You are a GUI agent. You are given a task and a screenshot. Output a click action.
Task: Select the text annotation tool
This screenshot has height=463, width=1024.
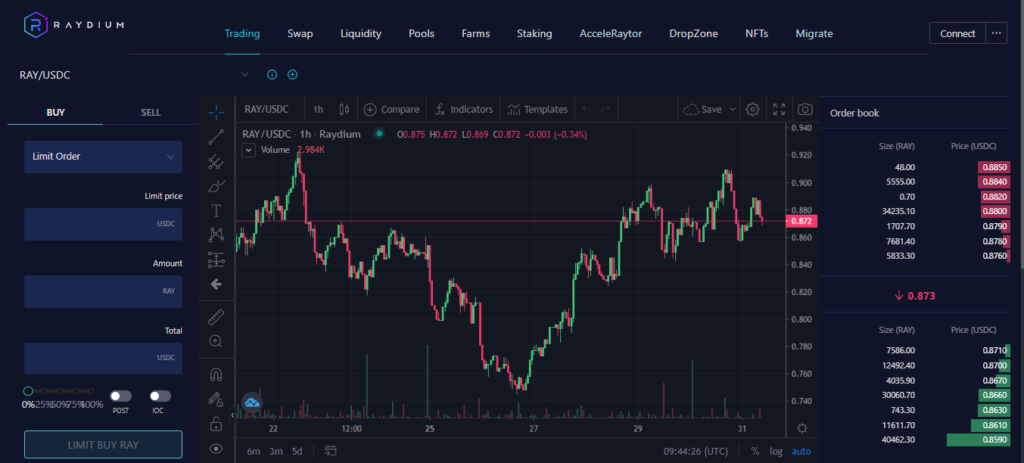[x=216, y=210]
